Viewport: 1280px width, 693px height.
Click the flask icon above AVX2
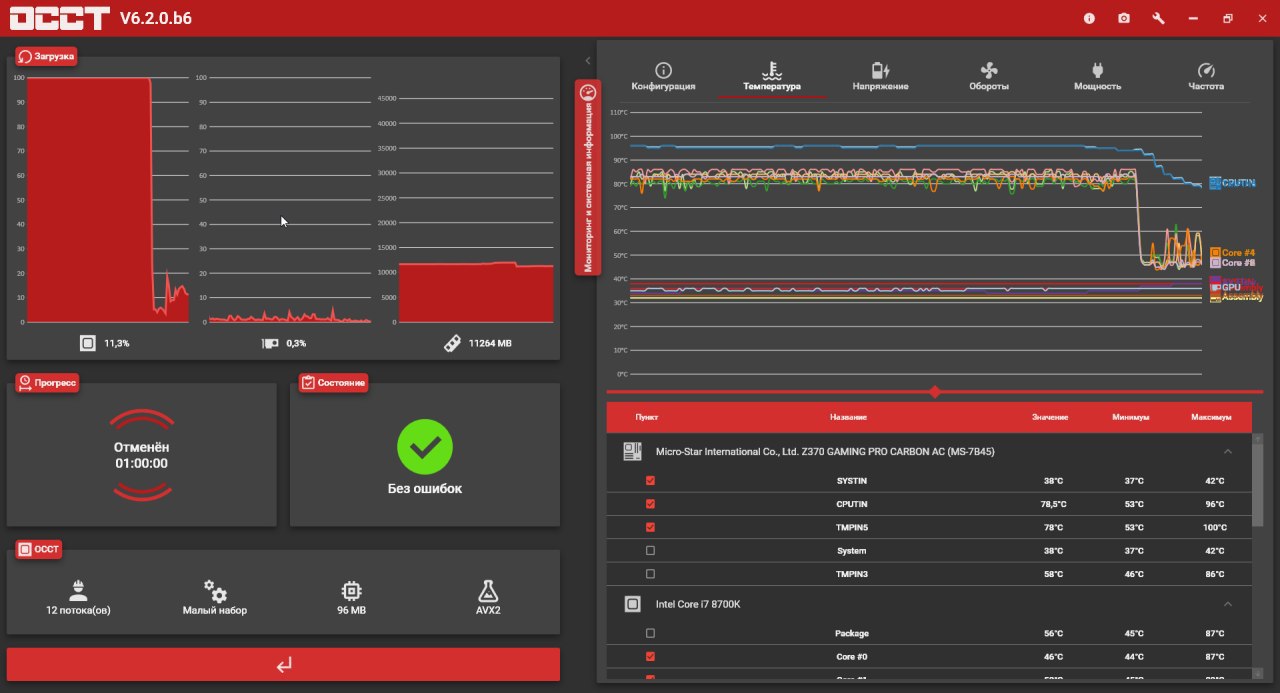488,590
